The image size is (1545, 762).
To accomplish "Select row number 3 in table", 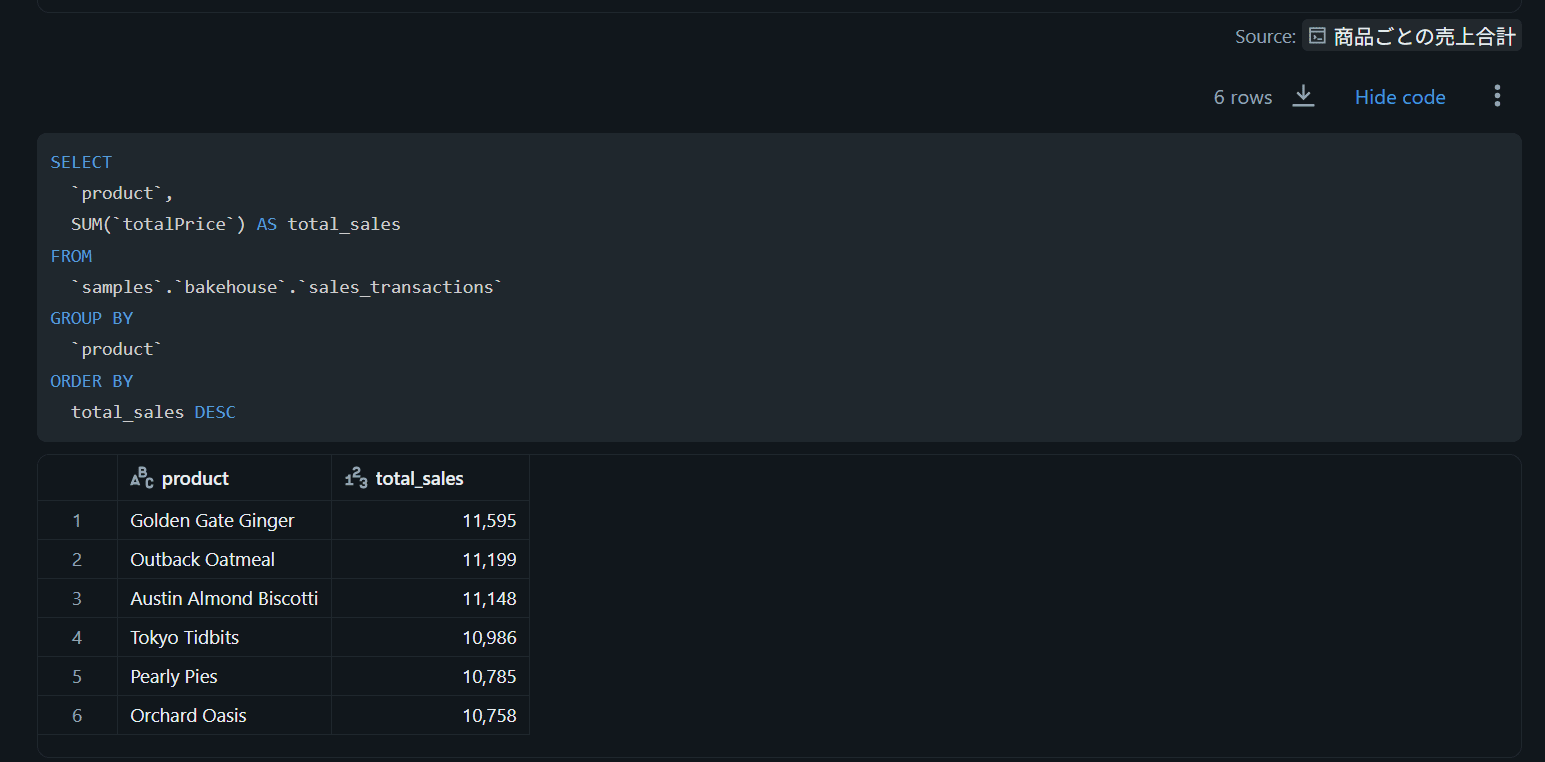I will [x=77, y=598].
